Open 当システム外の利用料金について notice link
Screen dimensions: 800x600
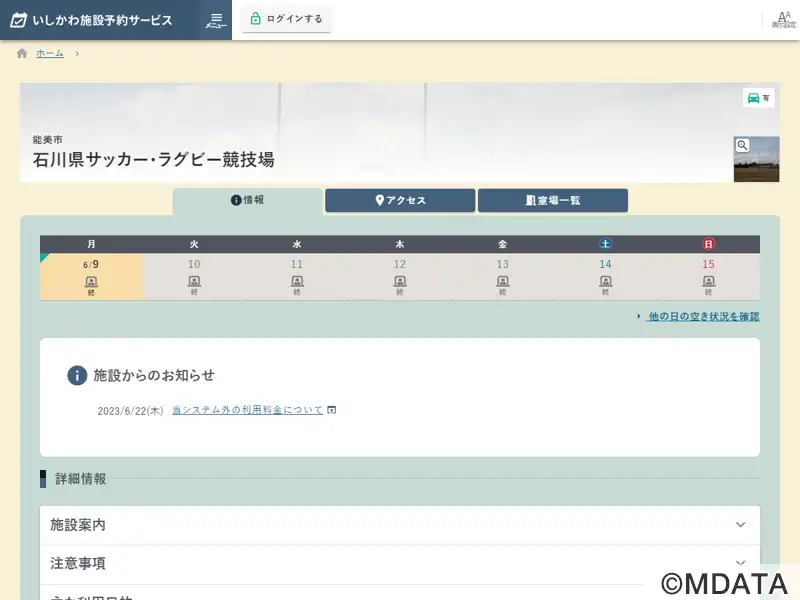(247, 410)
